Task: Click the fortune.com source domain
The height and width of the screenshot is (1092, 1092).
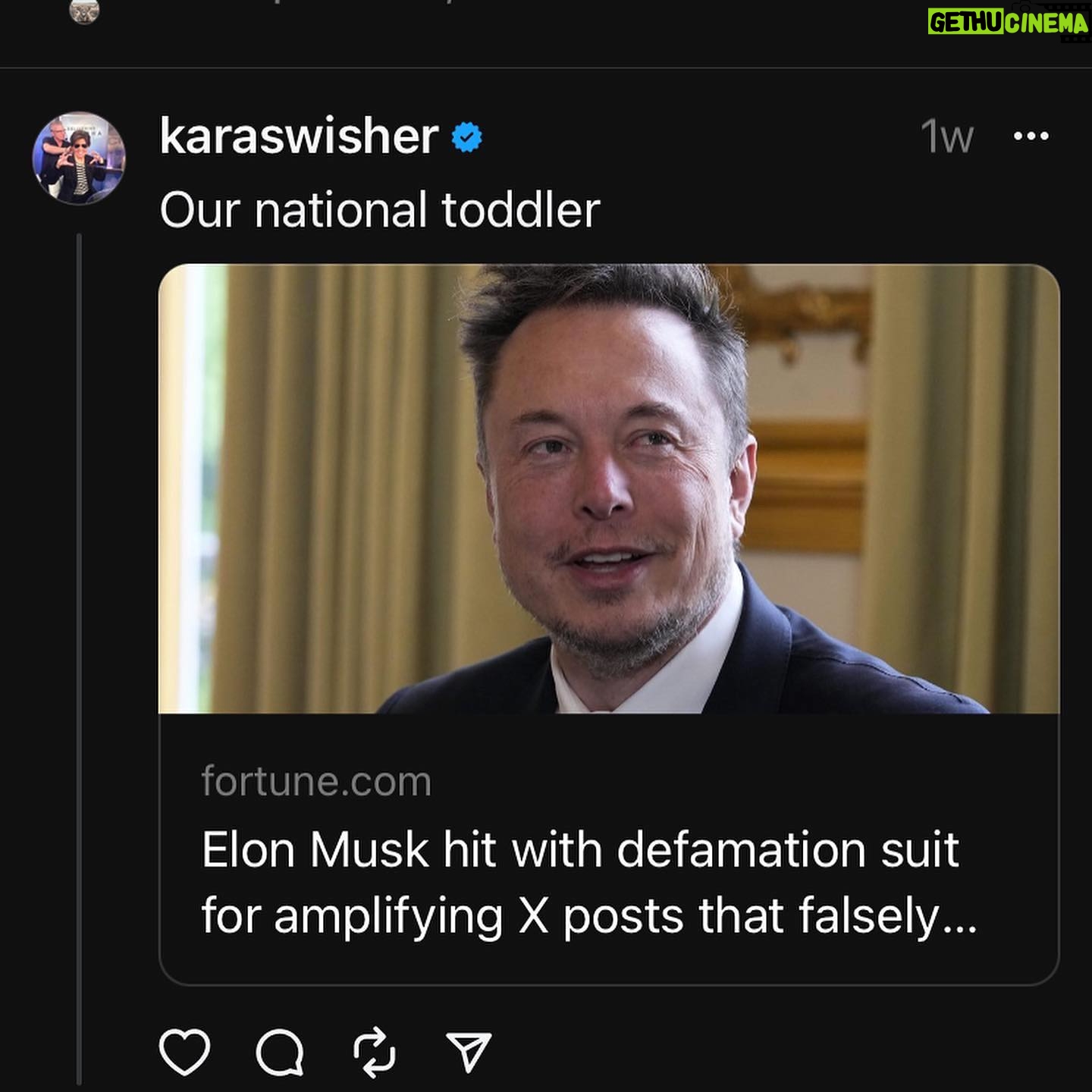Action: 316,781
